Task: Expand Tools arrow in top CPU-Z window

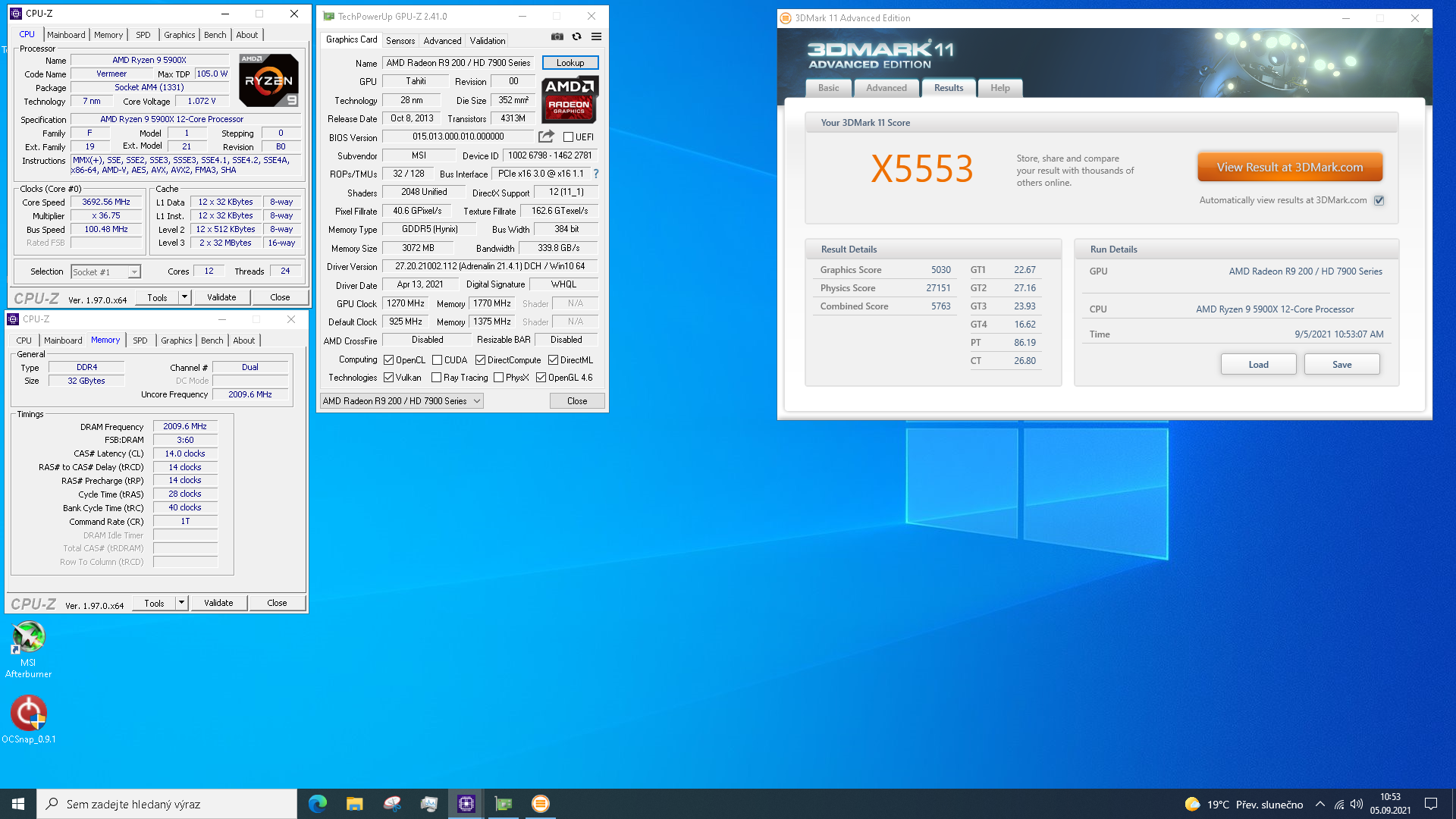Action: click(x=184, y=297)
